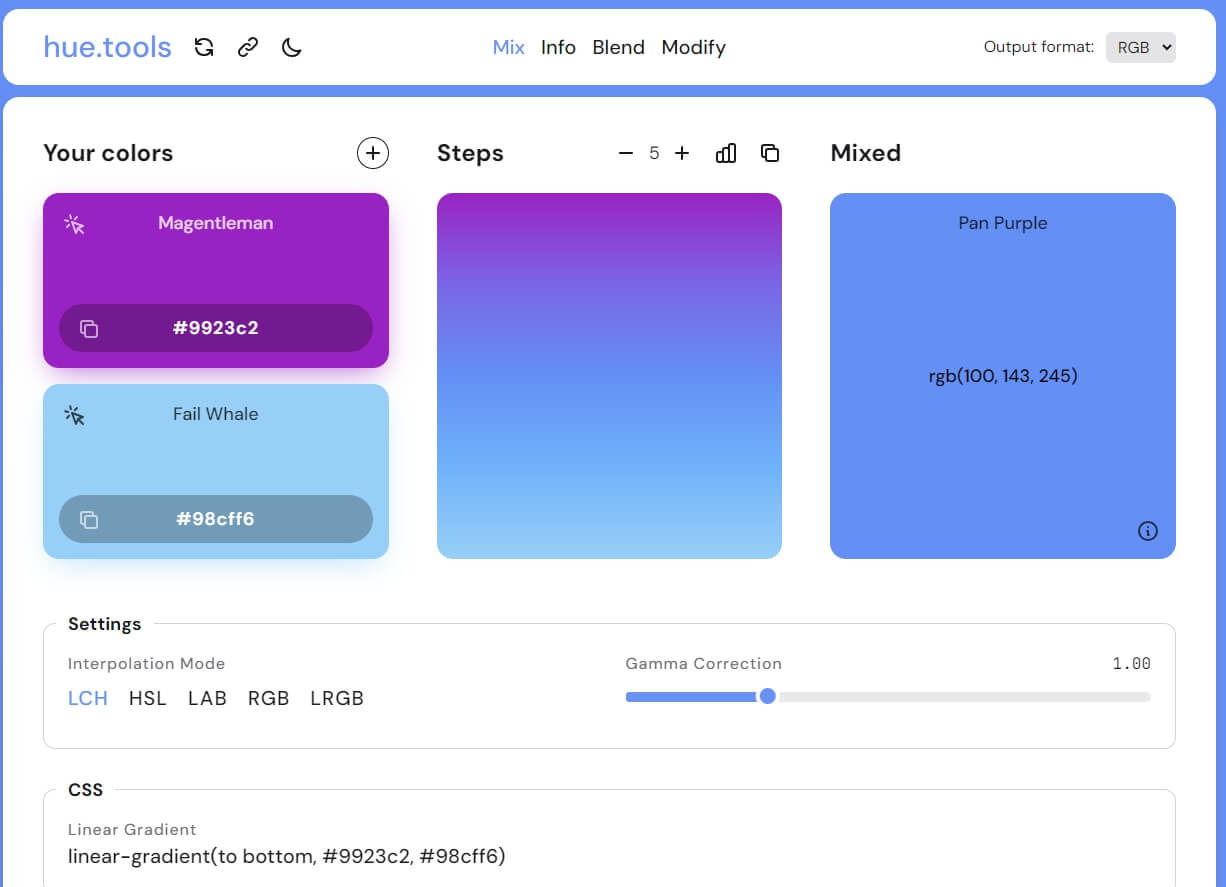Open the Output format dropdown

(1140, 47)
